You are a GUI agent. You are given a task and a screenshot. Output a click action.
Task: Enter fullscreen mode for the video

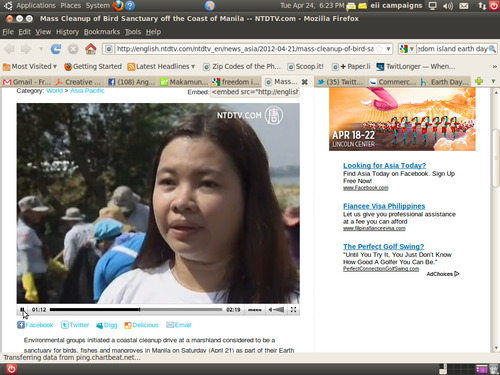(x=293, y=310)
